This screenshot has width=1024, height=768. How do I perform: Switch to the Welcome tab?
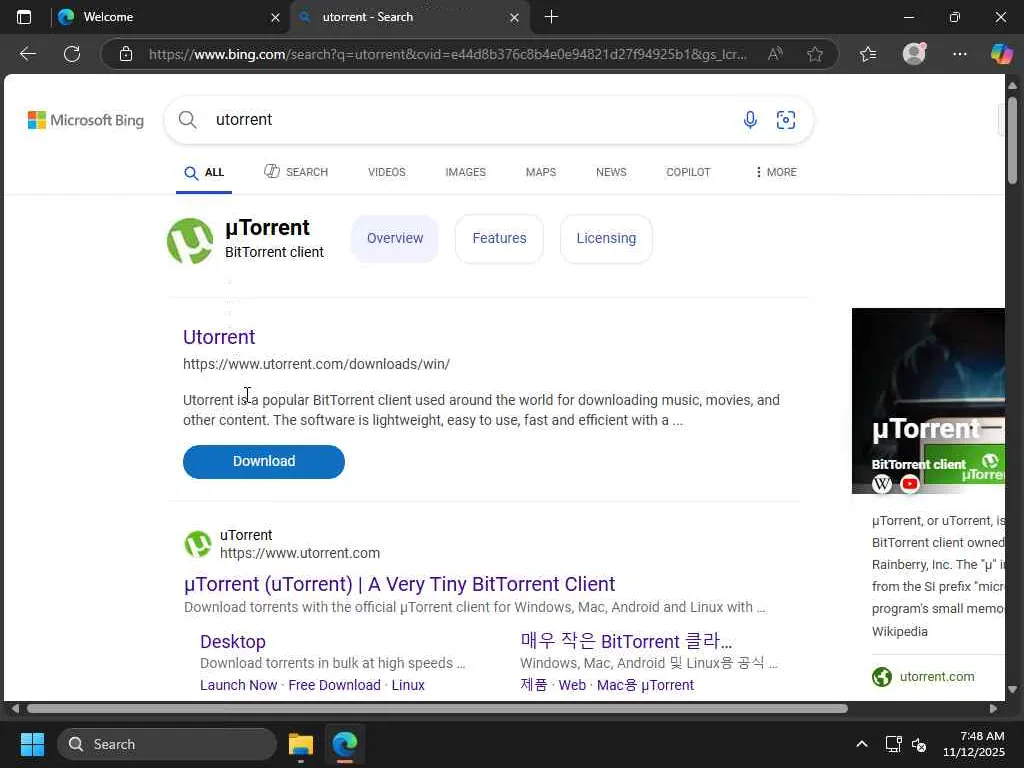click(x=168, y=17)
